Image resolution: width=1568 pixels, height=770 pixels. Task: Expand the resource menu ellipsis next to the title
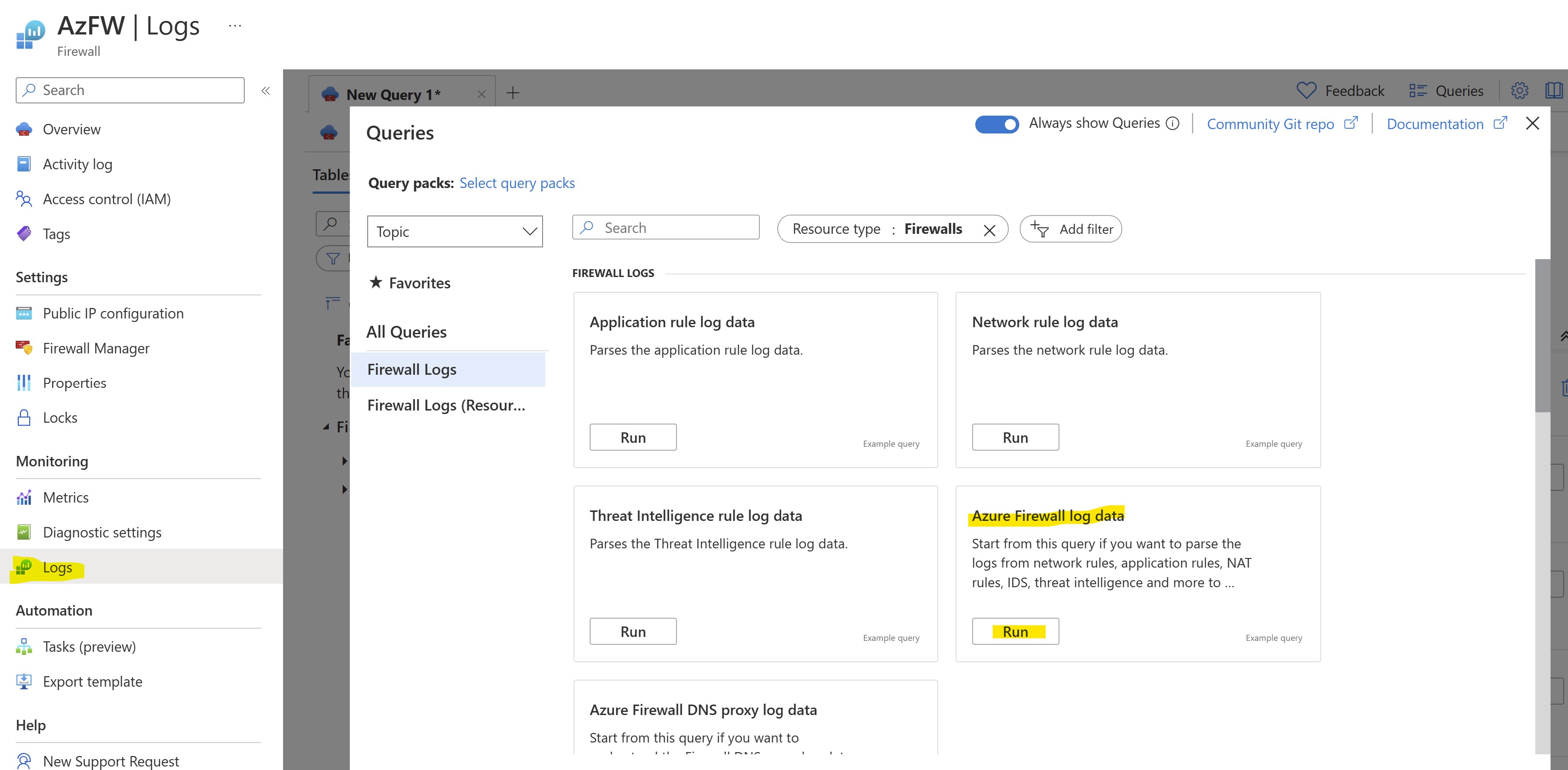[x=235, y=26]
